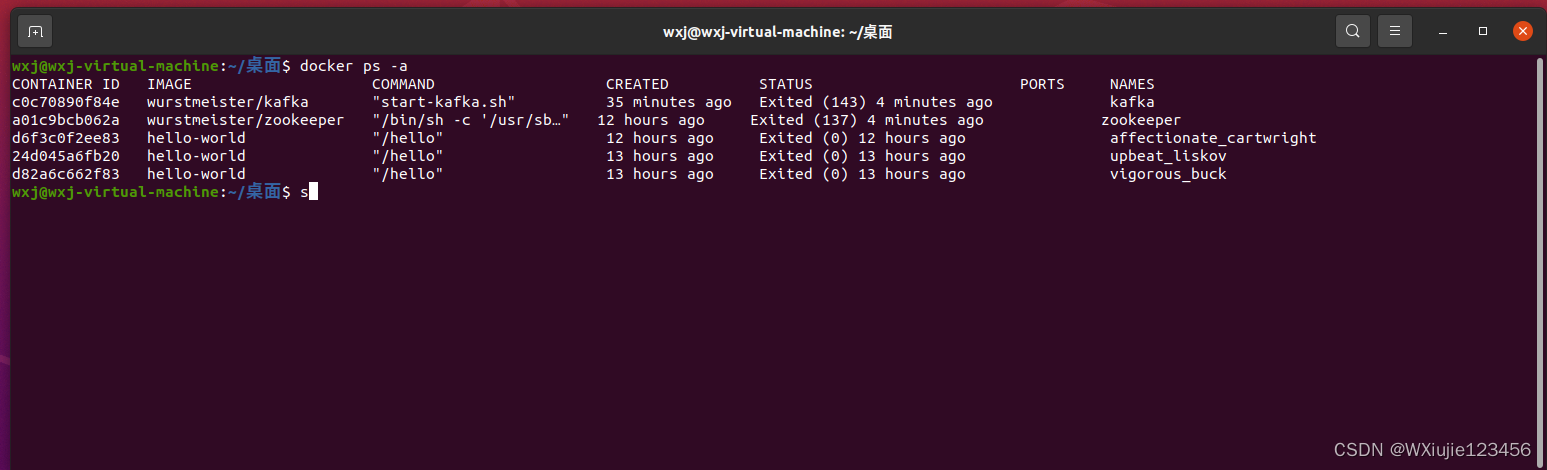Click the wurstmeister/zookeeper image name
The width and height of the screenshot is (1547, 470).
click(x=245, y=120)
